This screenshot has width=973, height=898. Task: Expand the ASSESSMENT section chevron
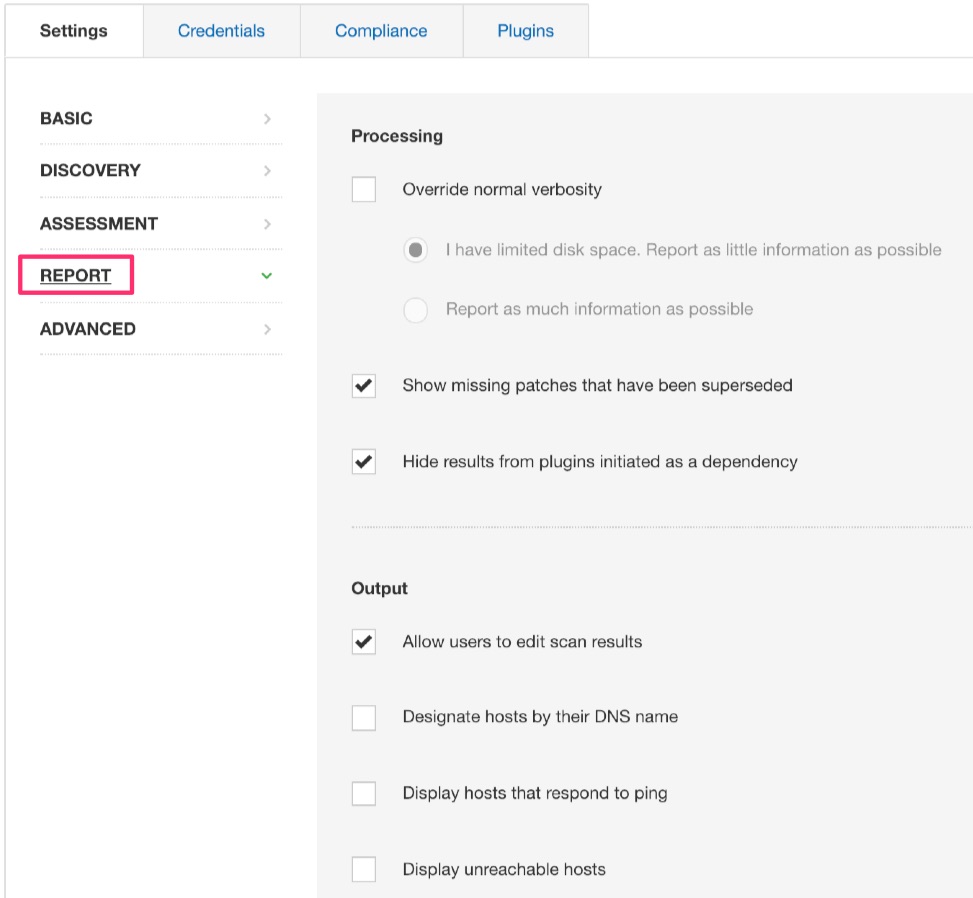267,224
